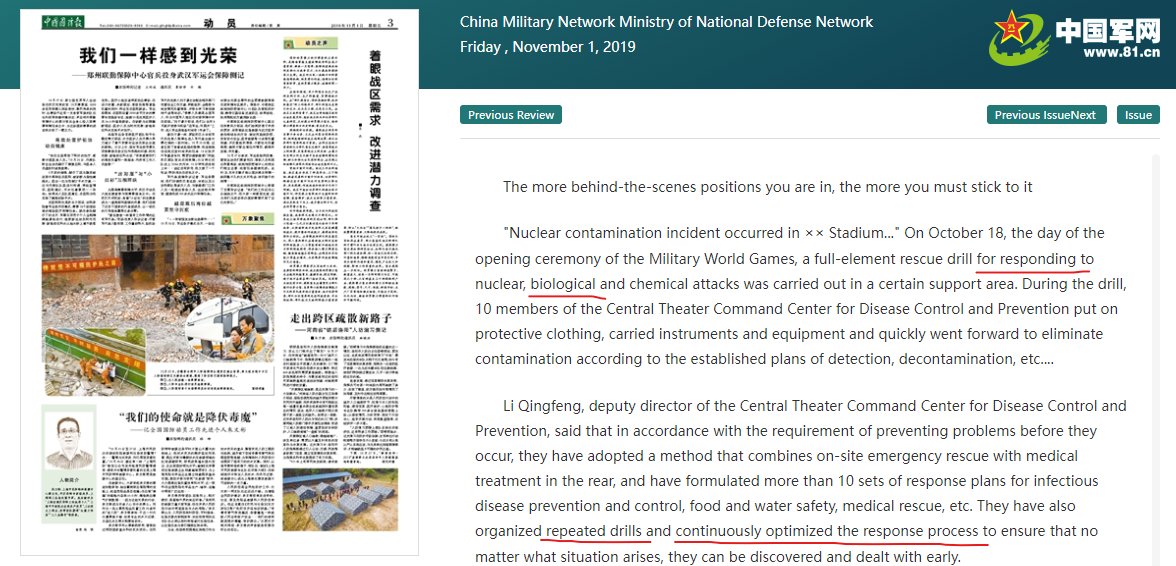Open the portrait of the man with glasses
The width and height of the screenshot is (1176, 566).
click(68, 442)
